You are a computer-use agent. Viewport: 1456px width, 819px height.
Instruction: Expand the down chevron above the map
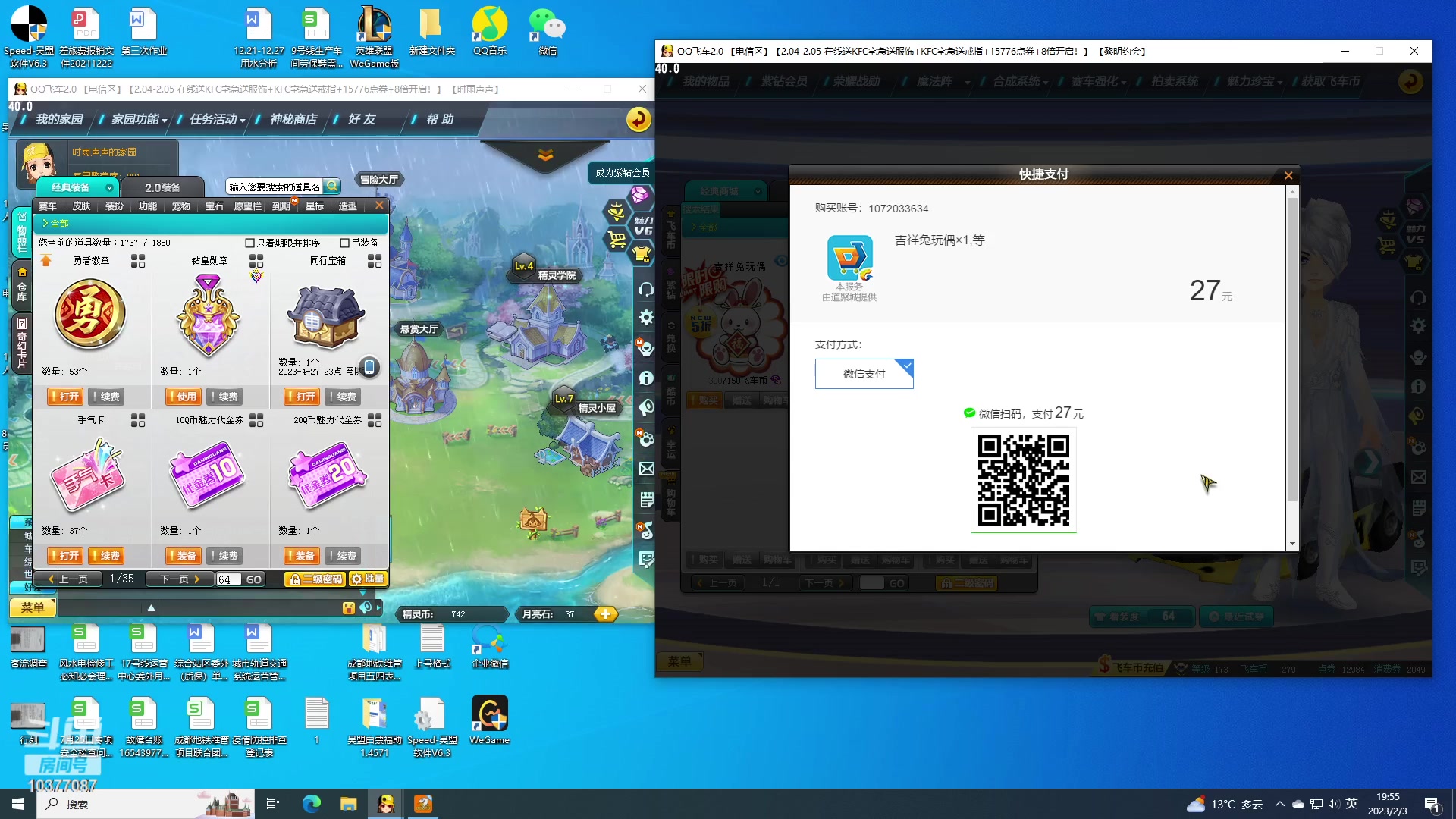point(545,155)
